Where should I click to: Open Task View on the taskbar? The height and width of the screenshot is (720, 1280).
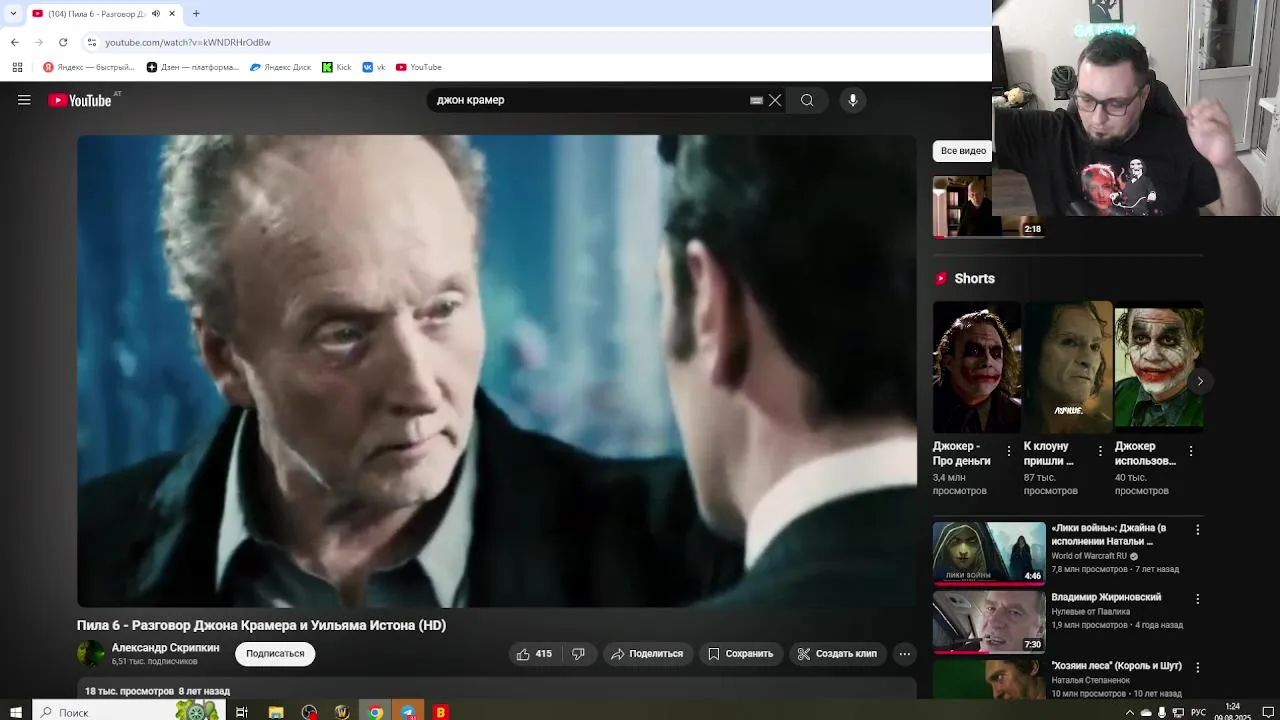click(242, 712)
